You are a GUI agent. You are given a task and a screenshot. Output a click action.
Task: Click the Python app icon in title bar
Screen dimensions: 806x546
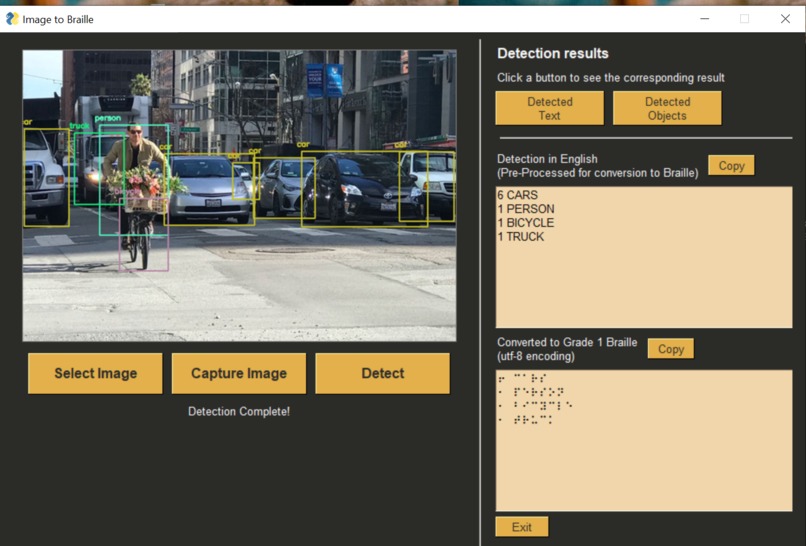coord(12,19)
